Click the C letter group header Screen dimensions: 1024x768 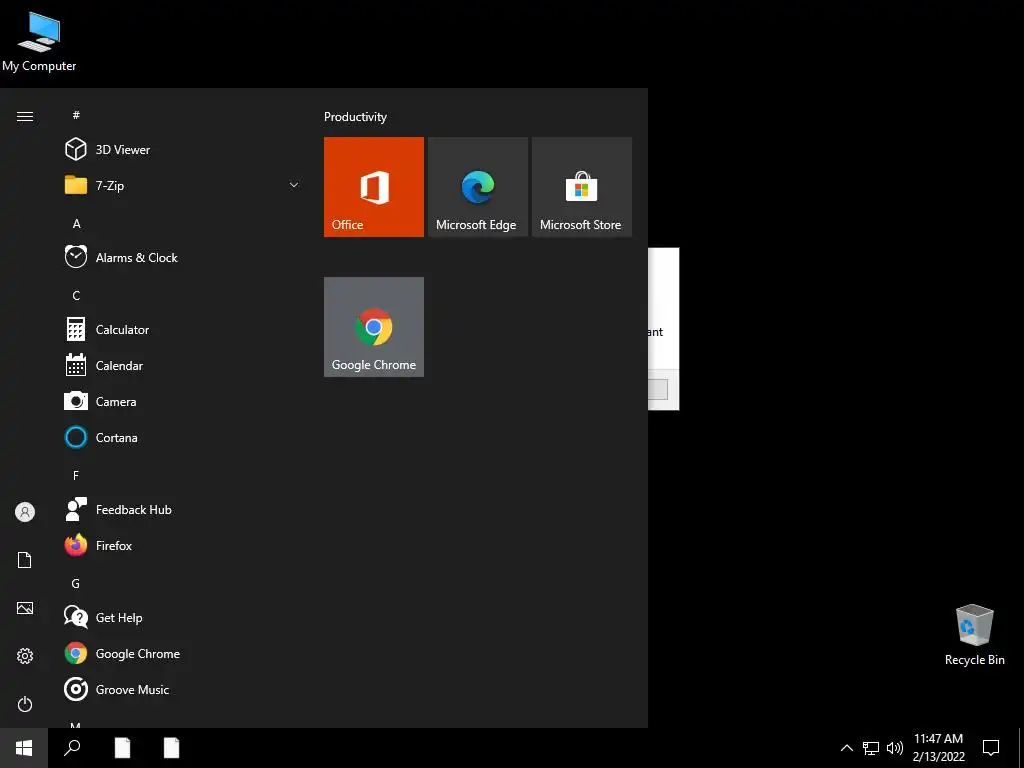coord(76,295)
